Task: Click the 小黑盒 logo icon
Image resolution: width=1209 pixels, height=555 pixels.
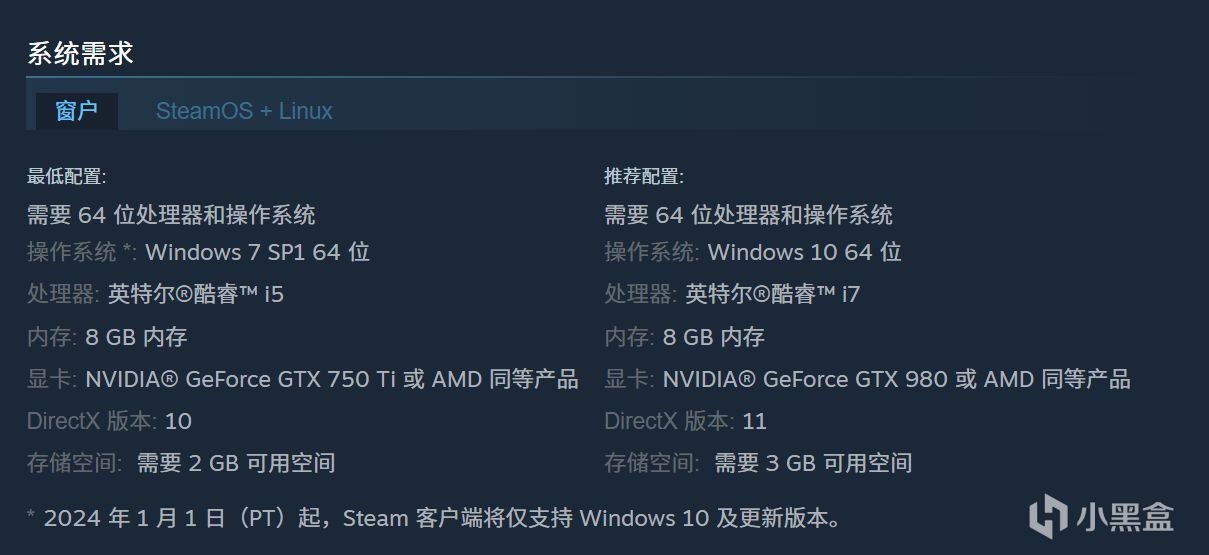Action: click(x=1048, y=516)
